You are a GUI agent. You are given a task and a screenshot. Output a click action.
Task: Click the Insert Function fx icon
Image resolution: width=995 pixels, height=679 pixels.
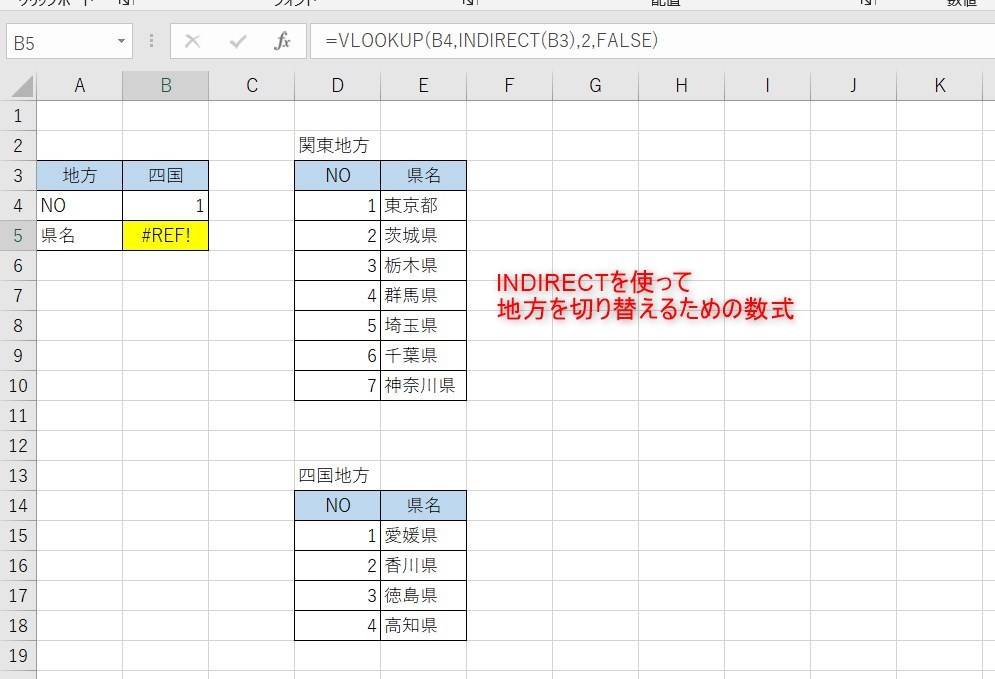pos(282,41)
